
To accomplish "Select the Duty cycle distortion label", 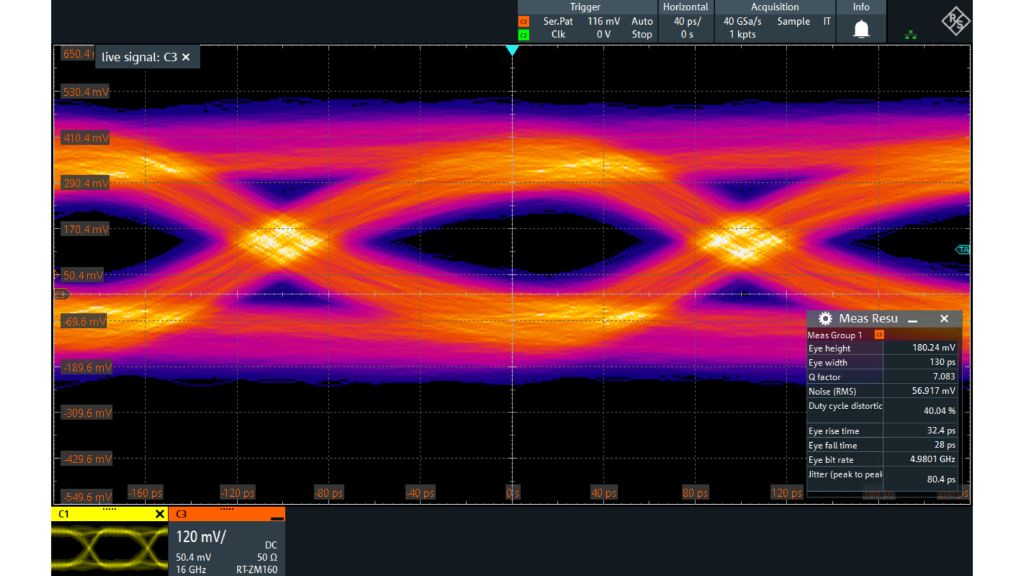I will coord(845,406).
